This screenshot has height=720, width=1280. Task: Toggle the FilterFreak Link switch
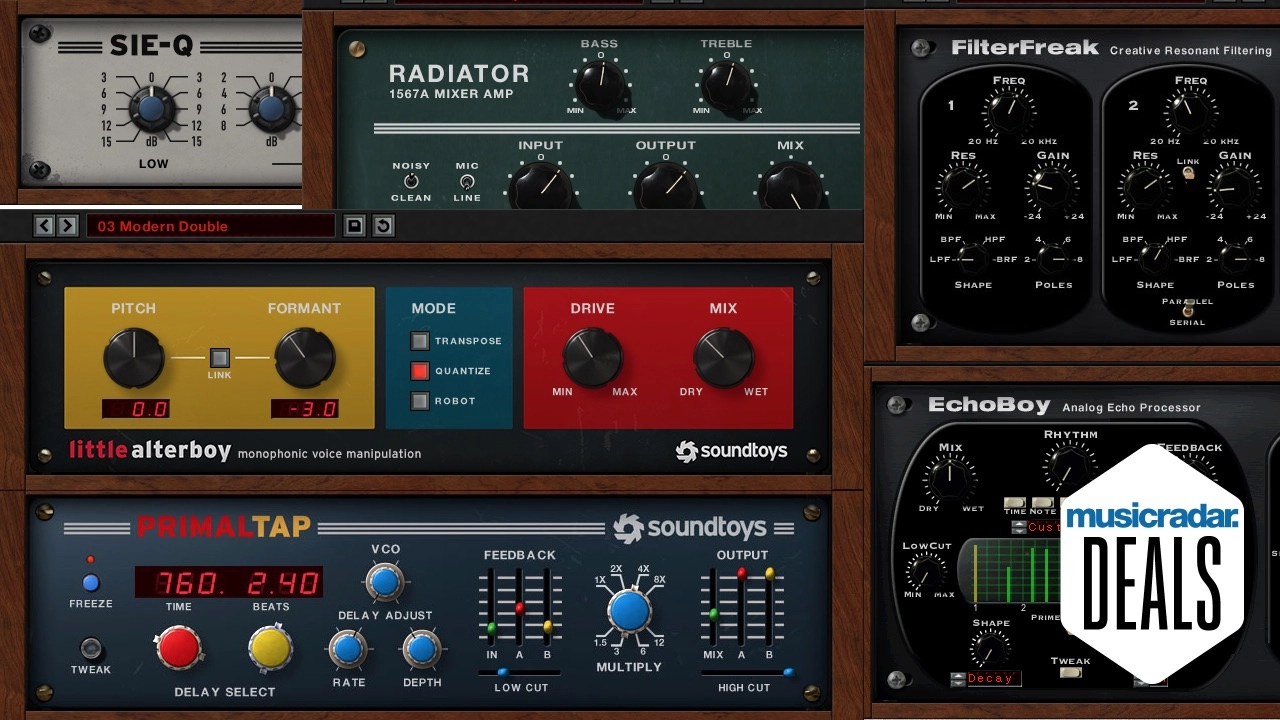click(1188, 172)
